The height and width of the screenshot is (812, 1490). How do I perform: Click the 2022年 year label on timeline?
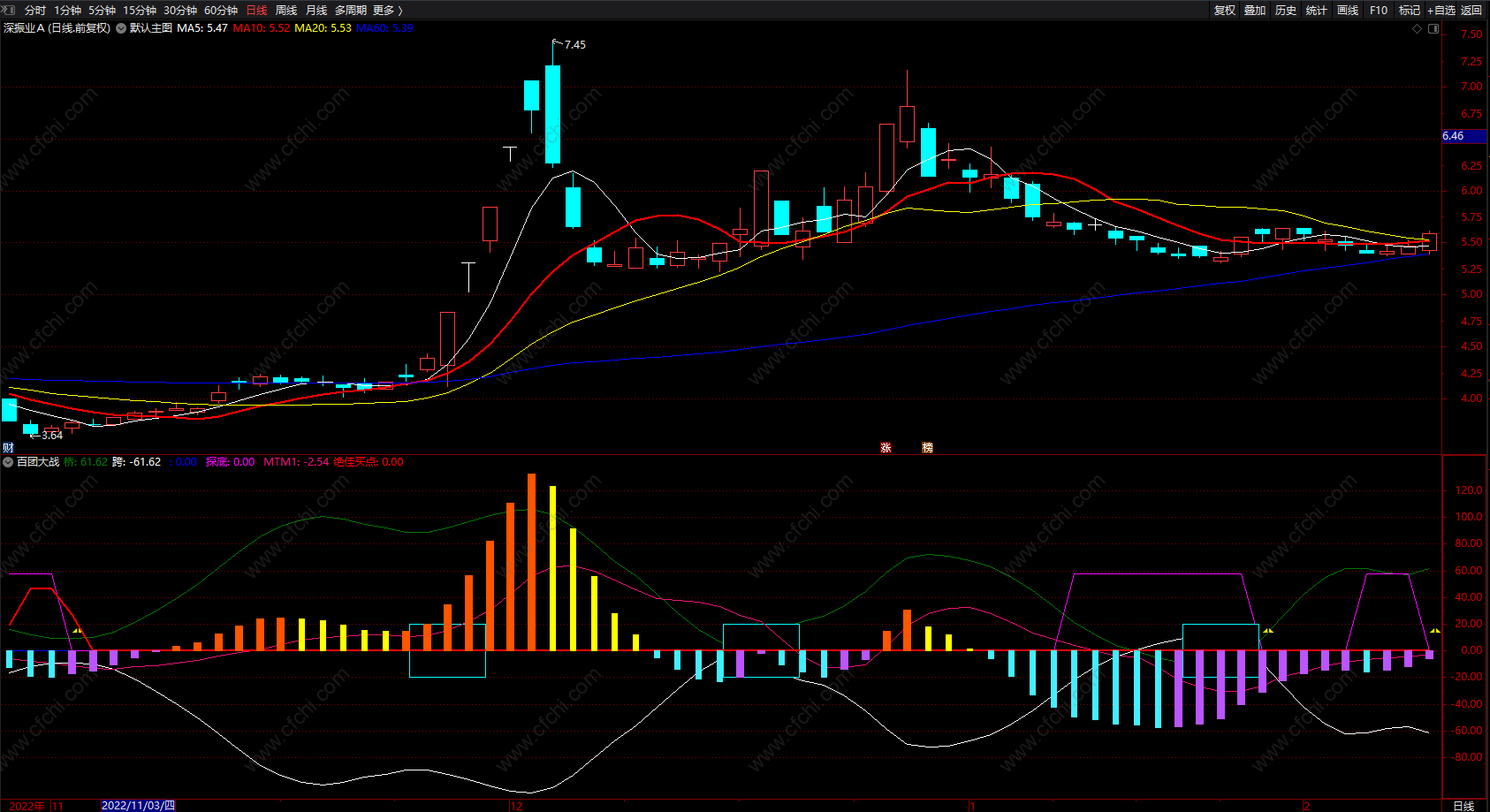click(x=27, y=806)
